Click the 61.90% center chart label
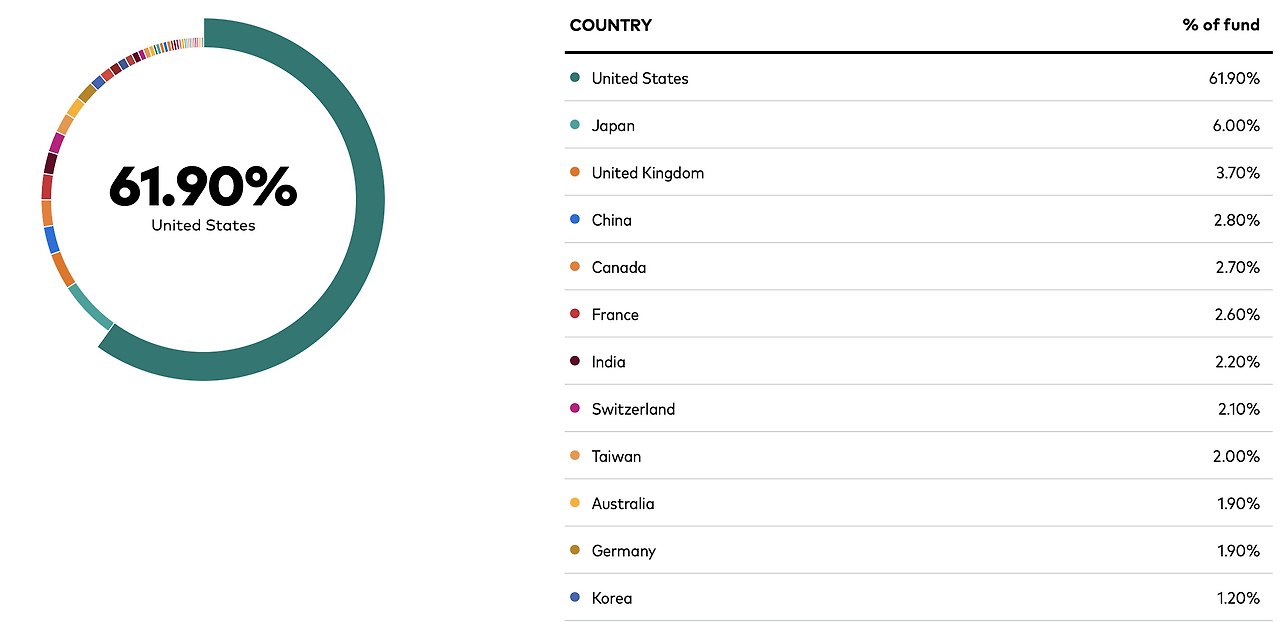The width and height of the screenshot is (1280, 622). (203, 186)
